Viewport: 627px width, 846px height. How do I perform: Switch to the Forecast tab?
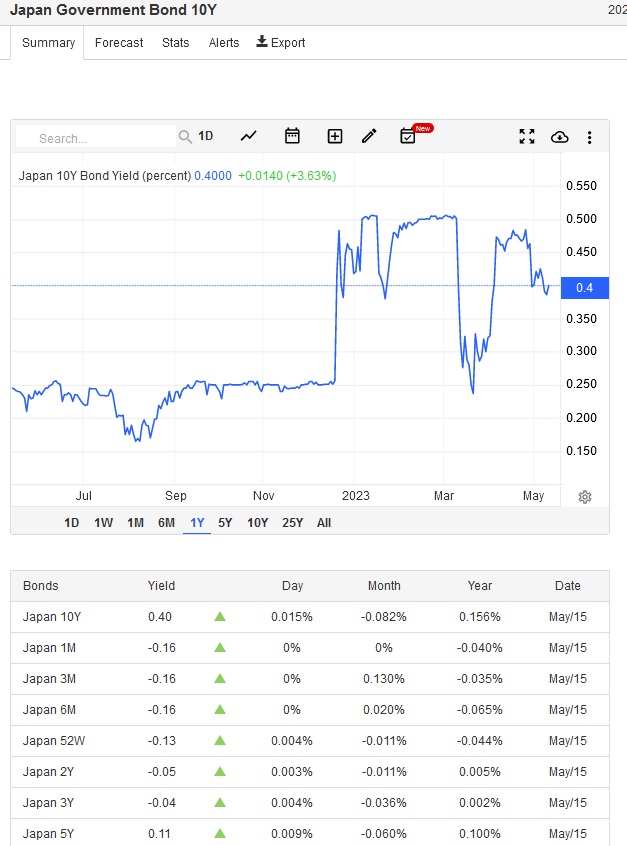(x=119, y=43)
